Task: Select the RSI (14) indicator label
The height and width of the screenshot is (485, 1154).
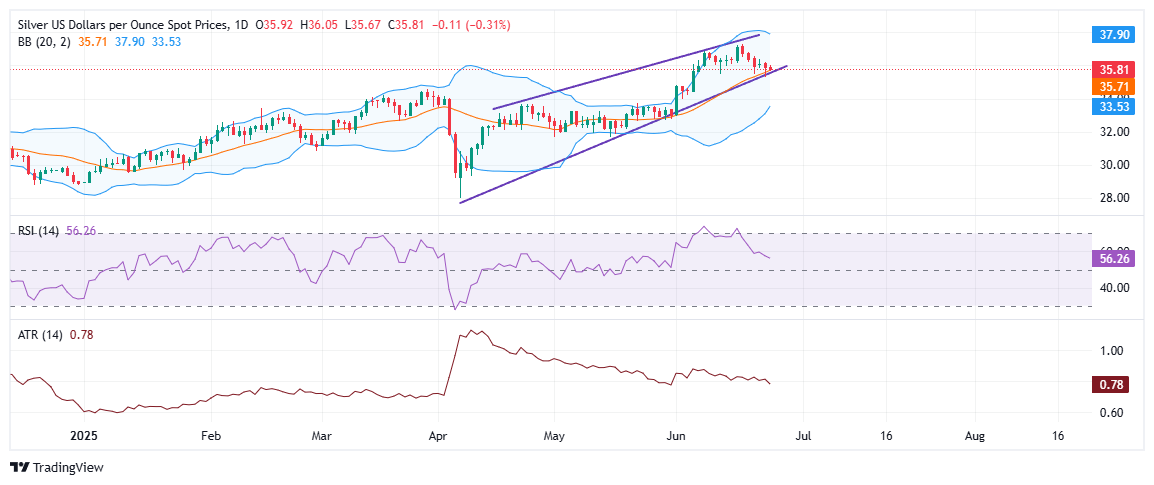Action: click(30, 229)
